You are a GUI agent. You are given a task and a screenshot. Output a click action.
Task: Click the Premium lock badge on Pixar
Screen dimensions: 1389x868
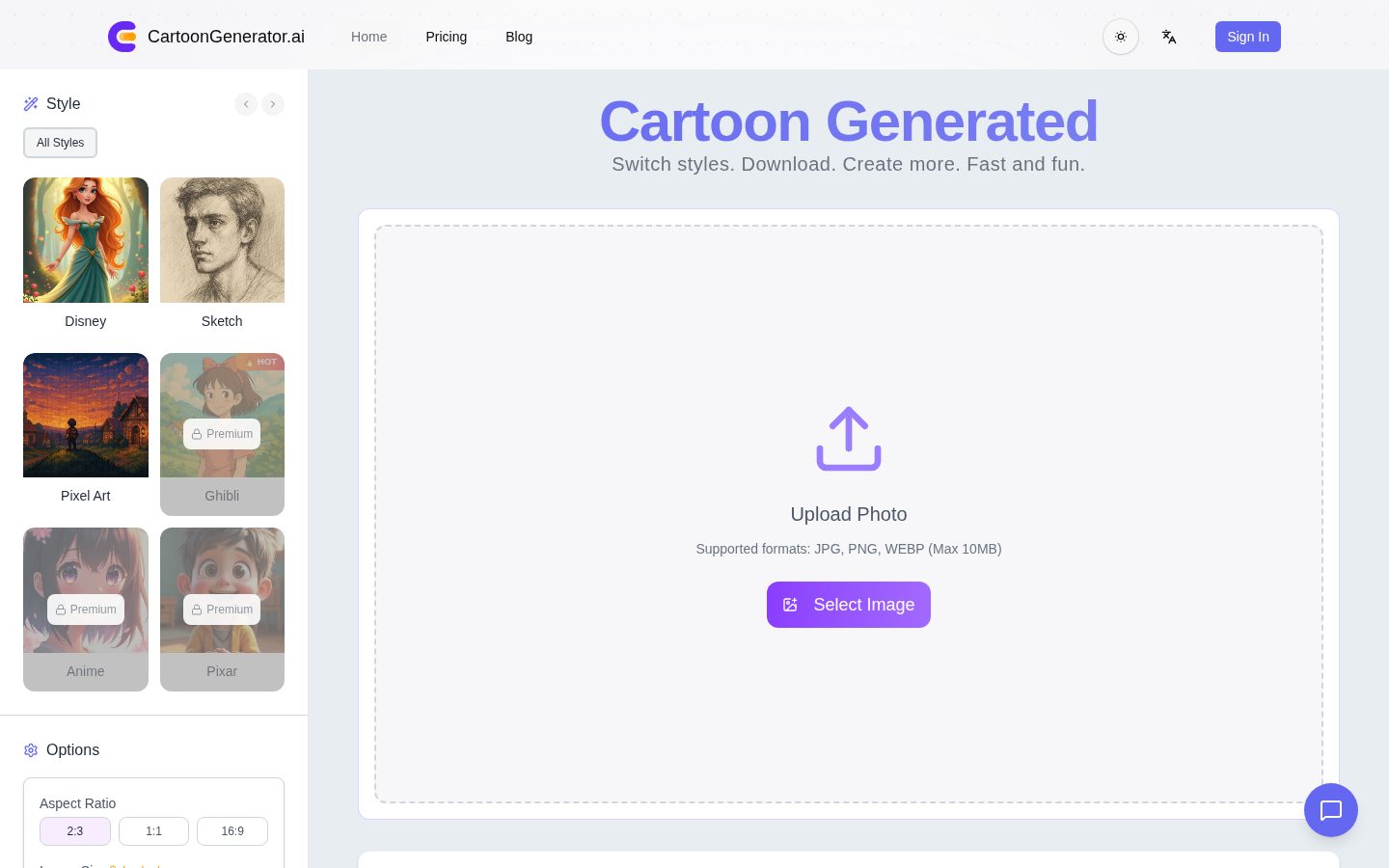[x=222, y=610]
